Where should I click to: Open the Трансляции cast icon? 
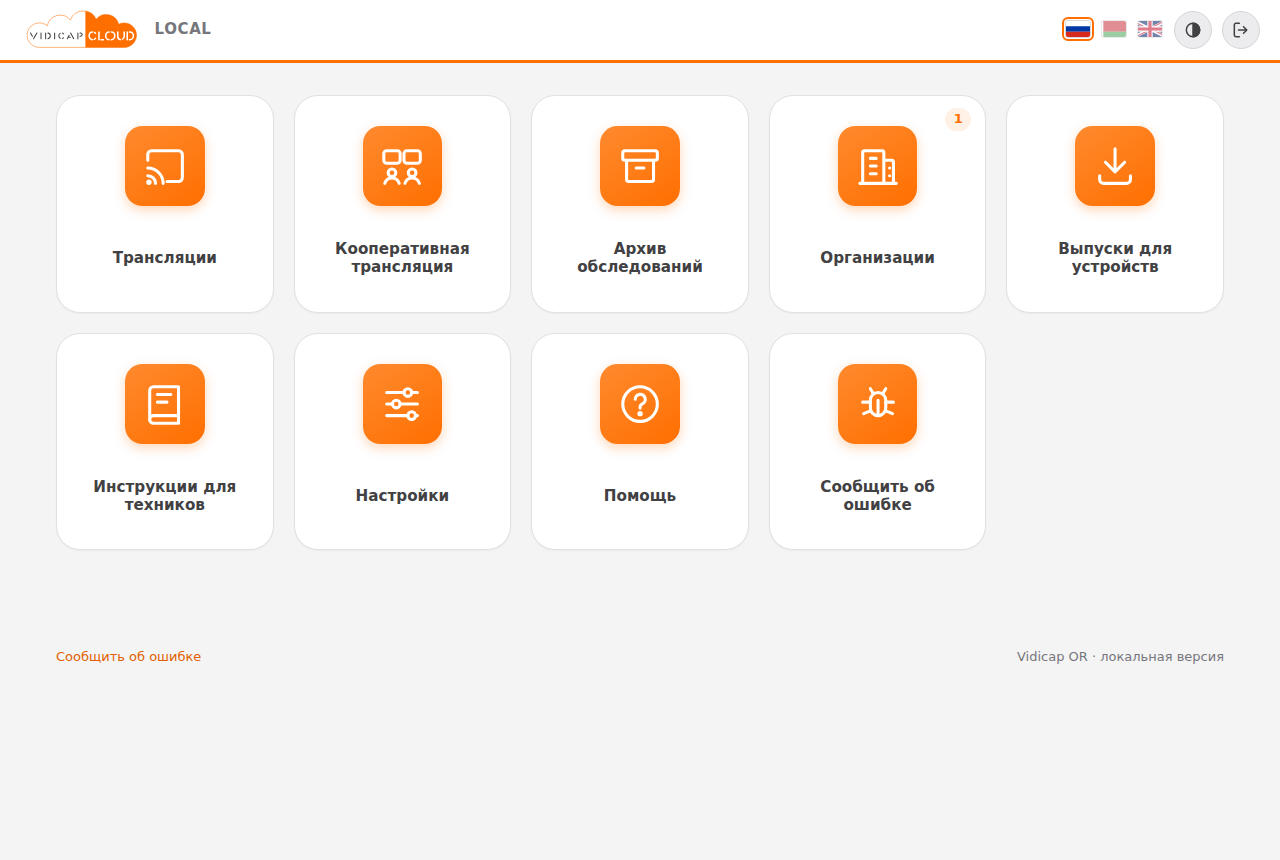tap(165, 166)
